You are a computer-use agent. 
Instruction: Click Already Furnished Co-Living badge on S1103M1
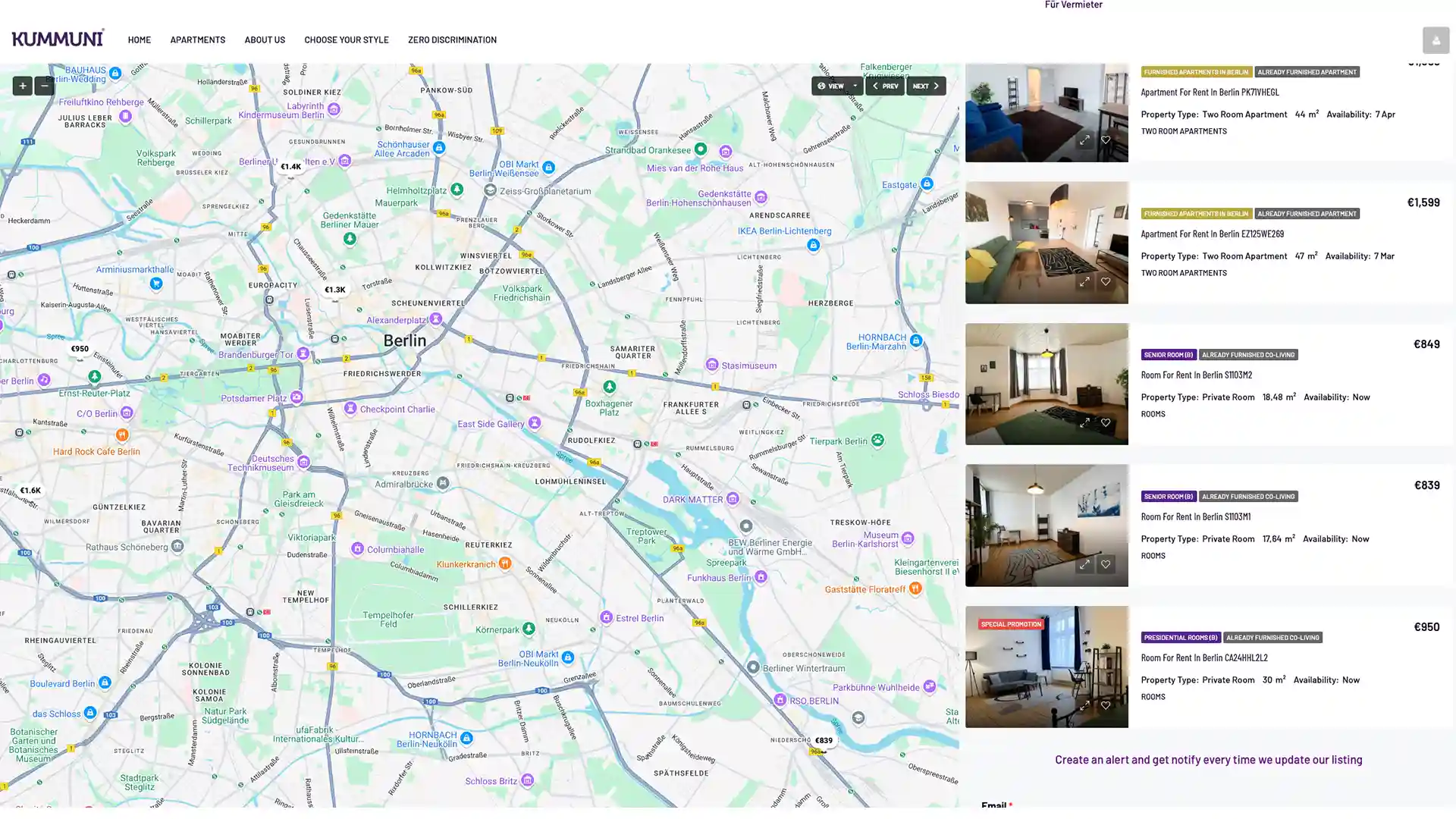tap(1247, 497)
